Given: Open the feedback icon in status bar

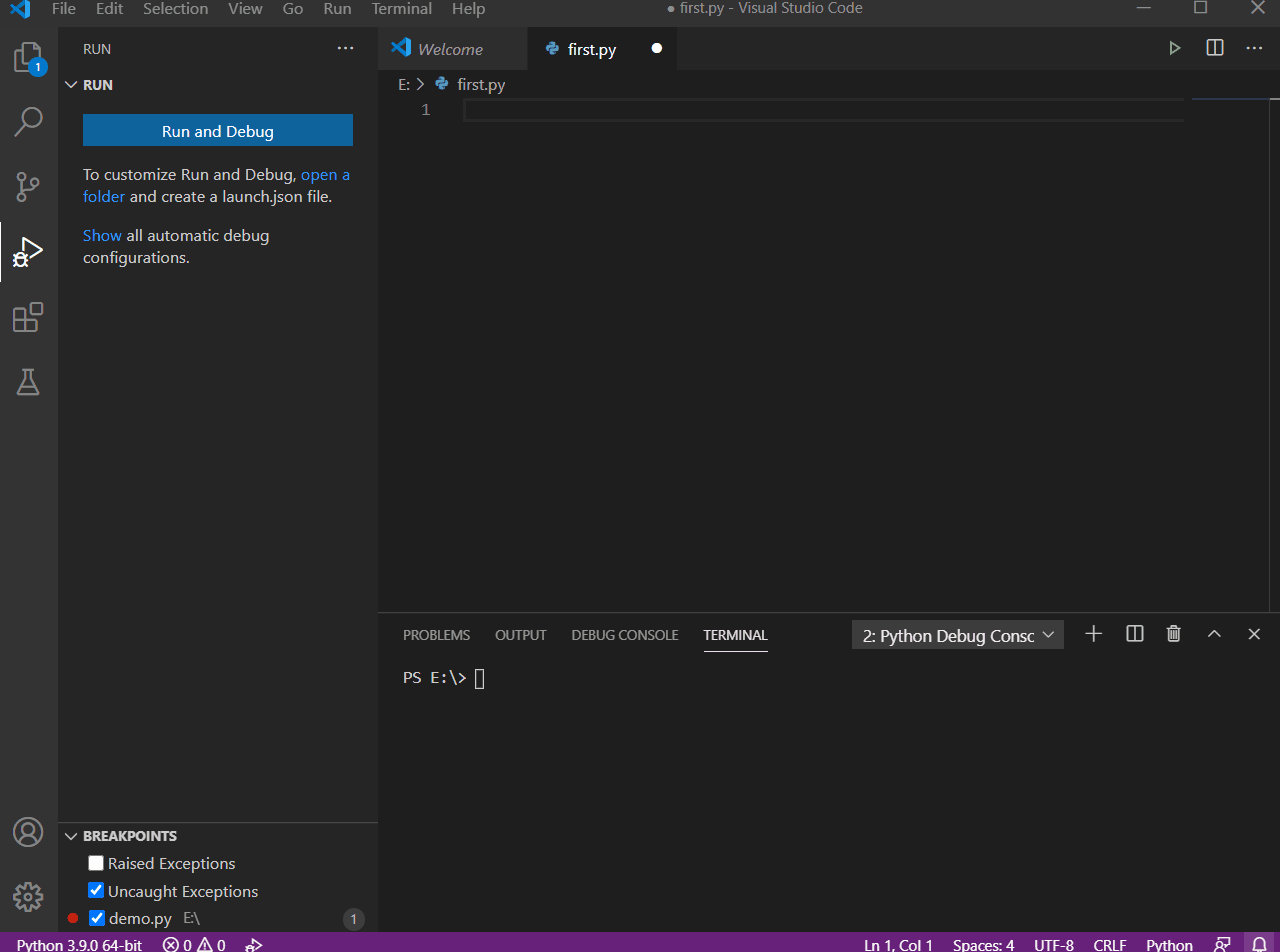Looking at the screenshot, I should coord(1222,944).
